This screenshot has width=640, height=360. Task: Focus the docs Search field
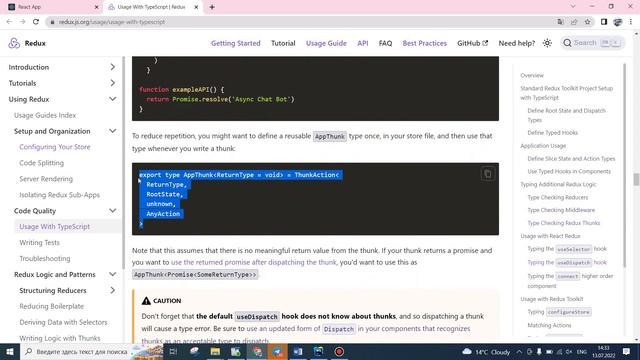[592, 43]
